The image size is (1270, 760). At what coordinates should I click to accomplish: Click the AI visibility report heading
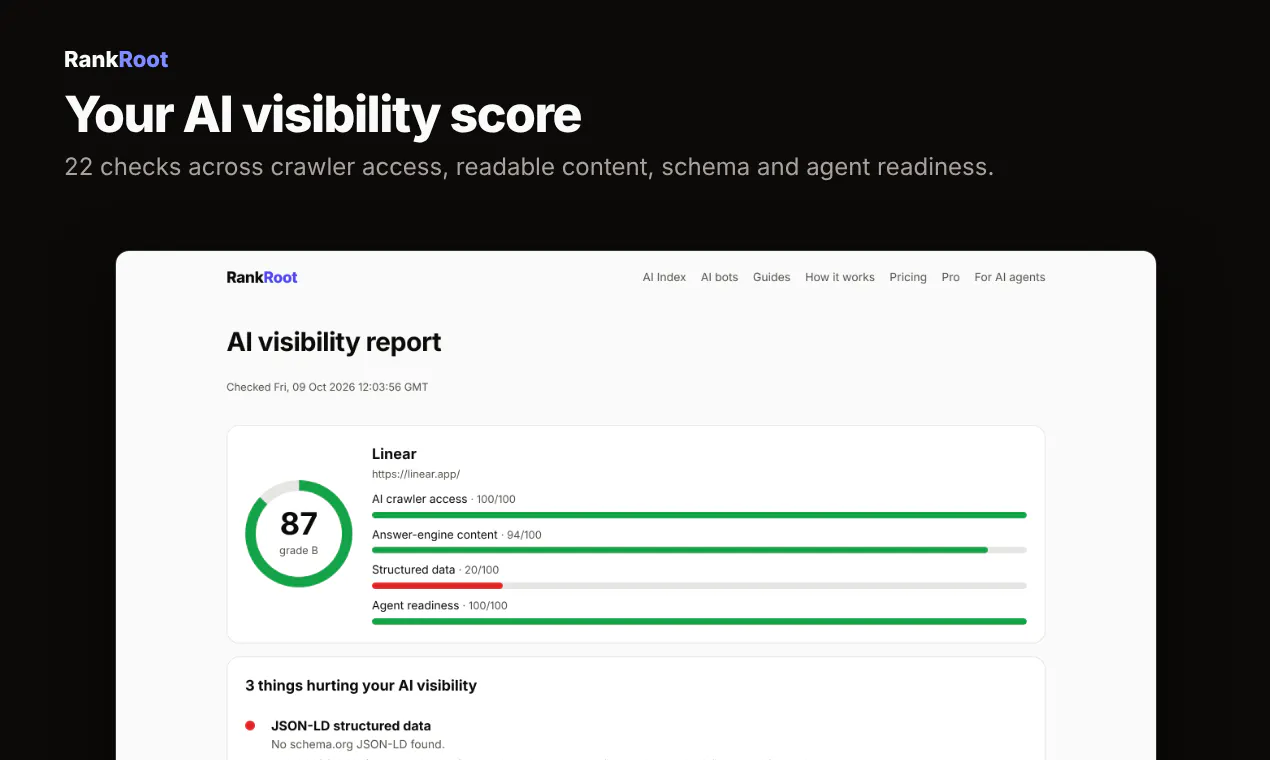[334, 342]
